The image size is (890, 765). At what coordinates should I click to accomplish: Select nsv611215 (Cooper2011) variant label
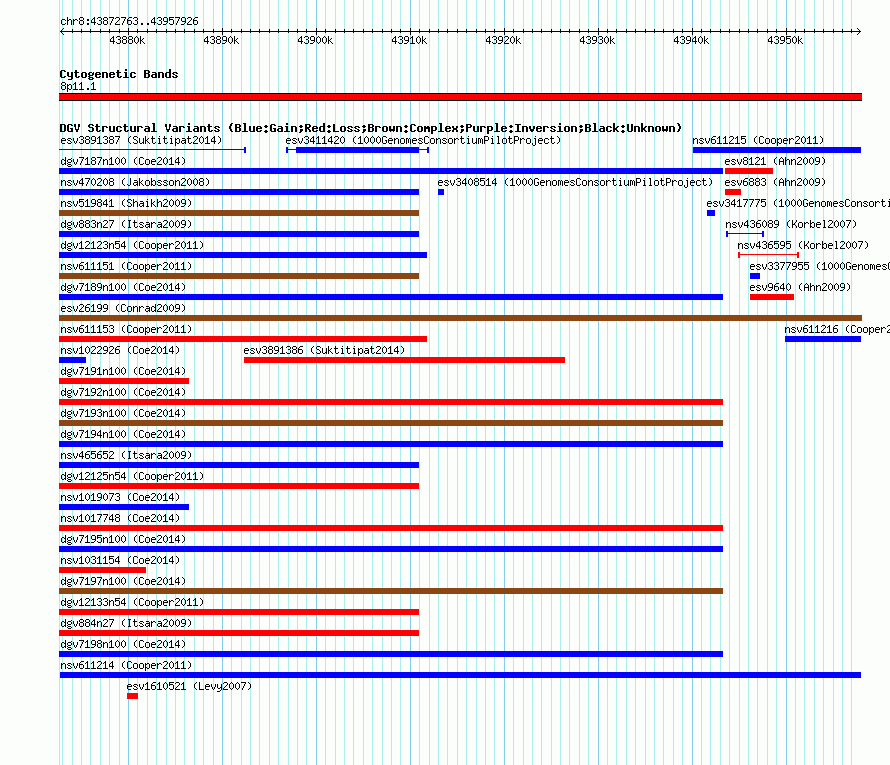(x=758, y=140)
